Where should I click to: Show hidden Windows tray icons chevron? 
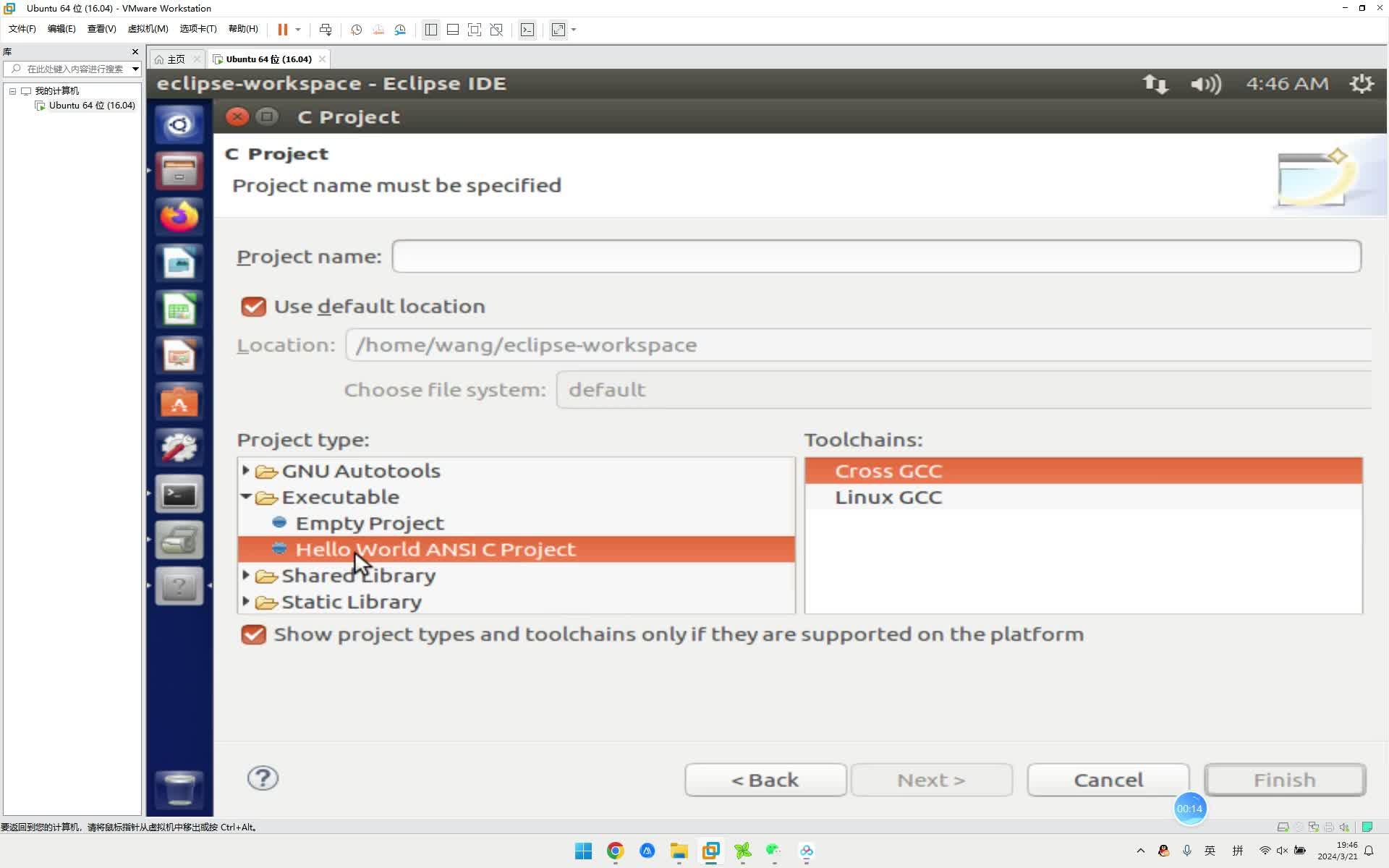pyautogui.click(x=1141, y=851)
